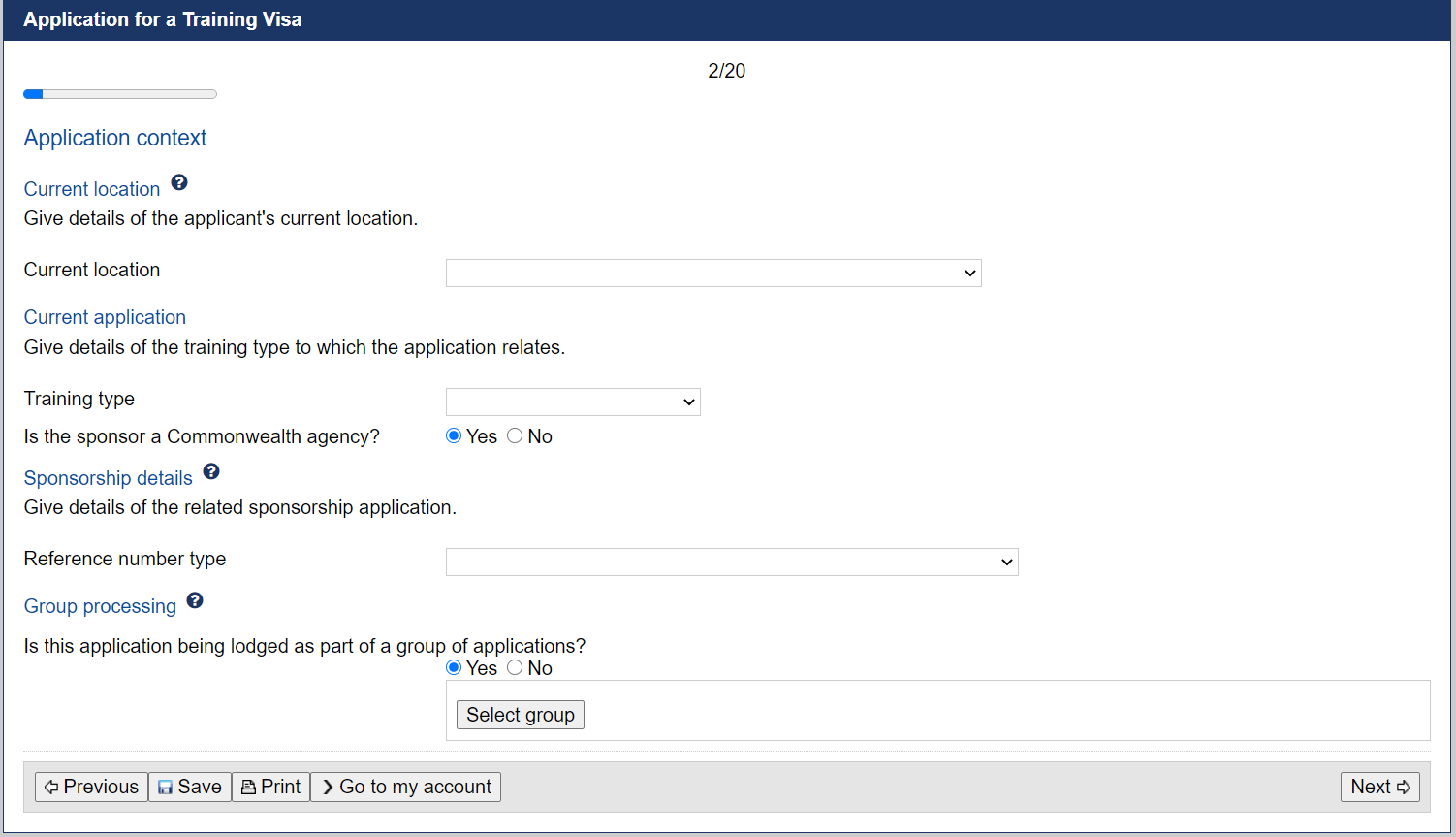Click the Select group button
1456x837 pixels.
tap(521, 715)
